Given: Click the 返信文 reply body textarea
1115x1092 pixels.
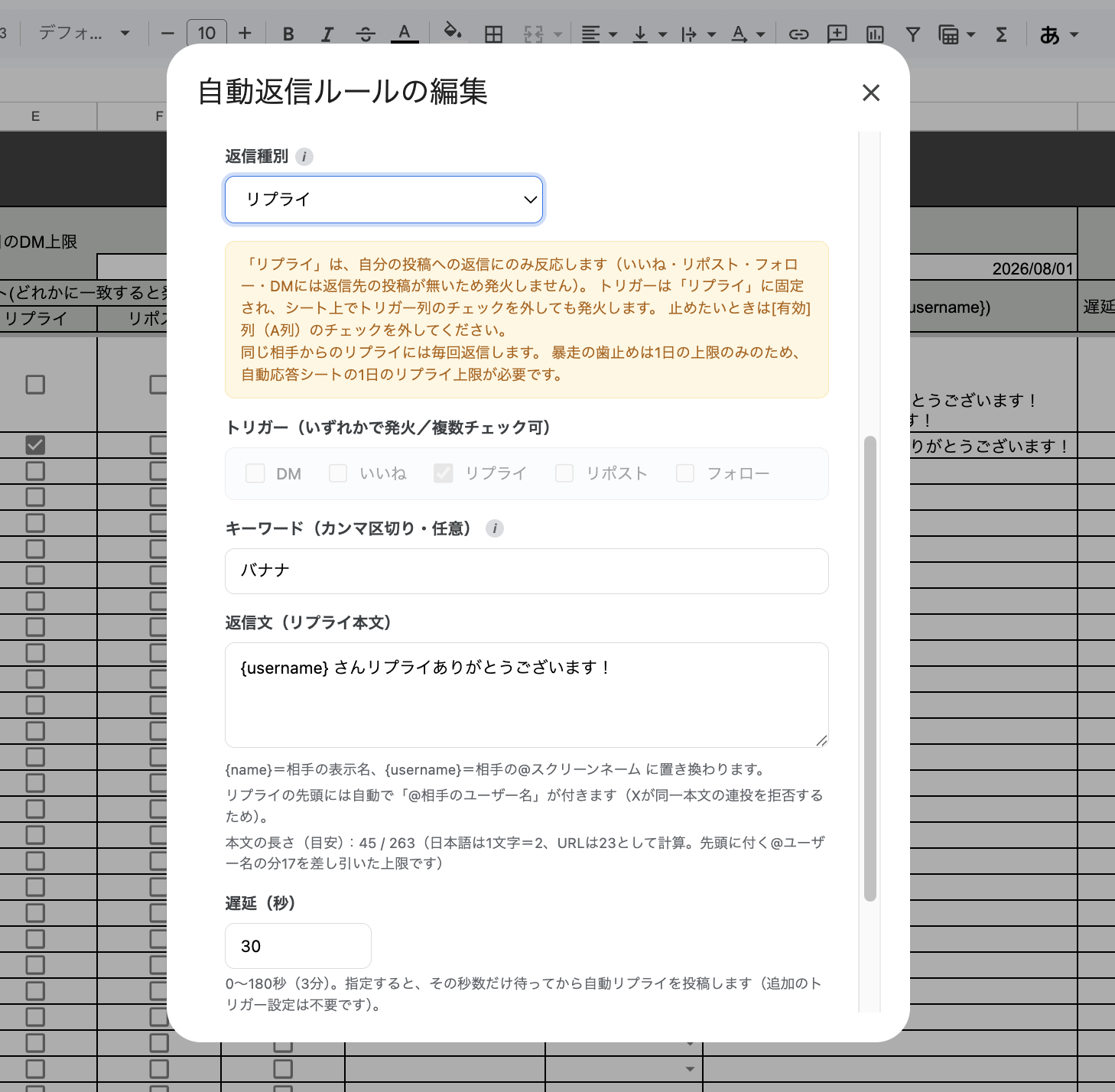Looking at the screenshot, I should coord(527,695).
